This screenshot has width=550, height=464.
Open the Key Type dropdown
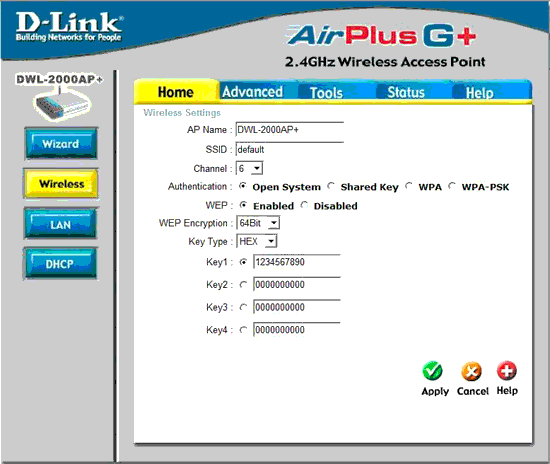click(x=257, y=241)
